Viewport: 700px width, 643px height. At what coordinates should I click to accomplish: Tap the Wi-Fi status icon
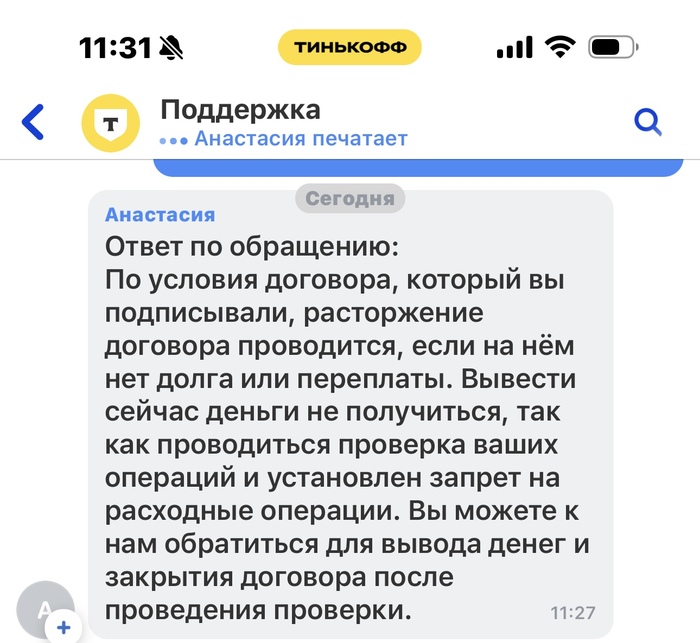560,47
